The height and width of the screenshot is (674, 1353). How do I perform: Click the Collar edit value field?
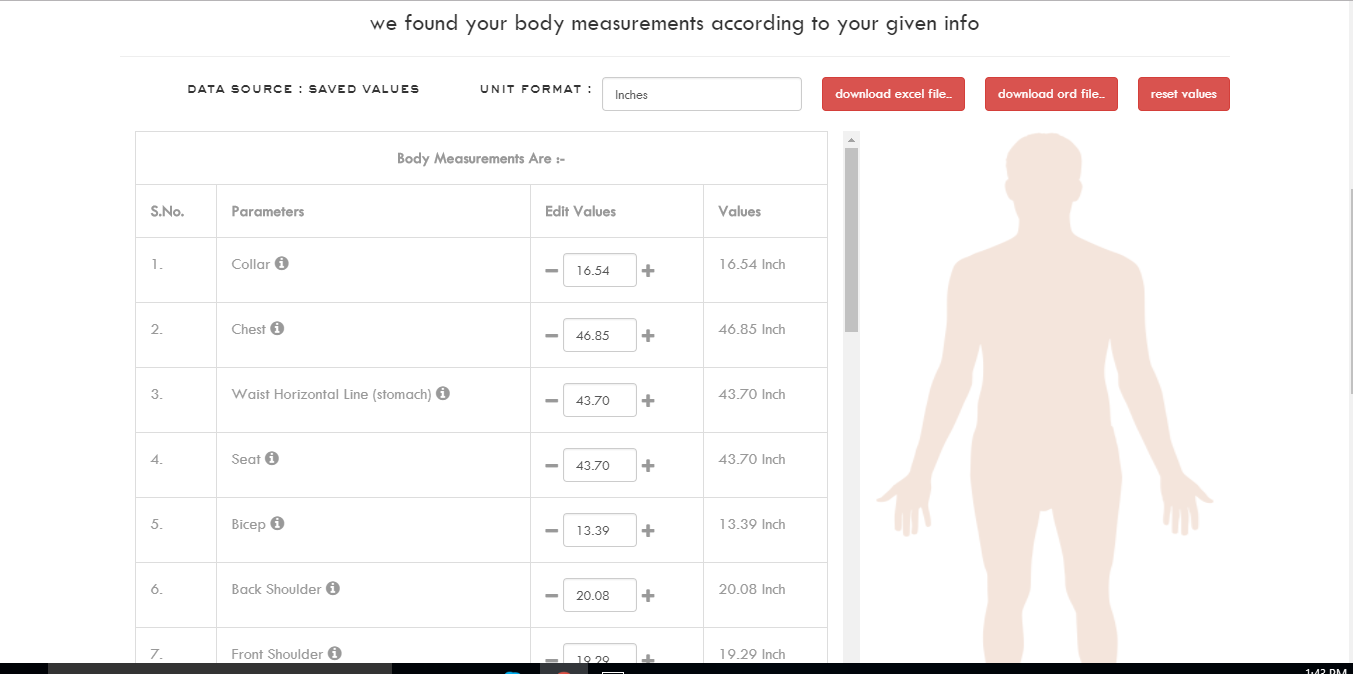point(599,271)
